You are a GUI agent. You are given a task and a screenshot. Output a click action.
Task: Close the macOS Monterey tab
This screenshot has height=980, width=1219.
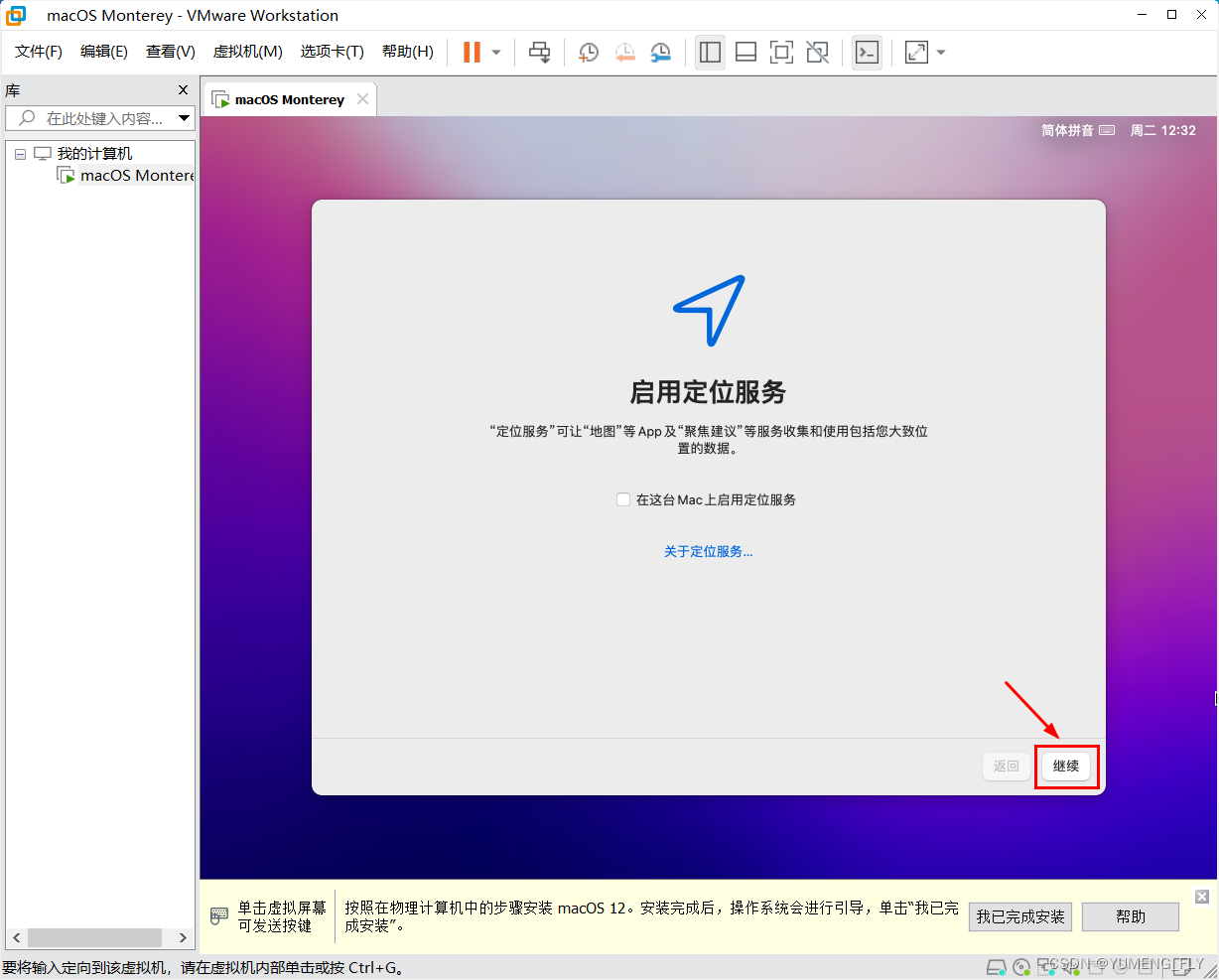pos(363,98)
